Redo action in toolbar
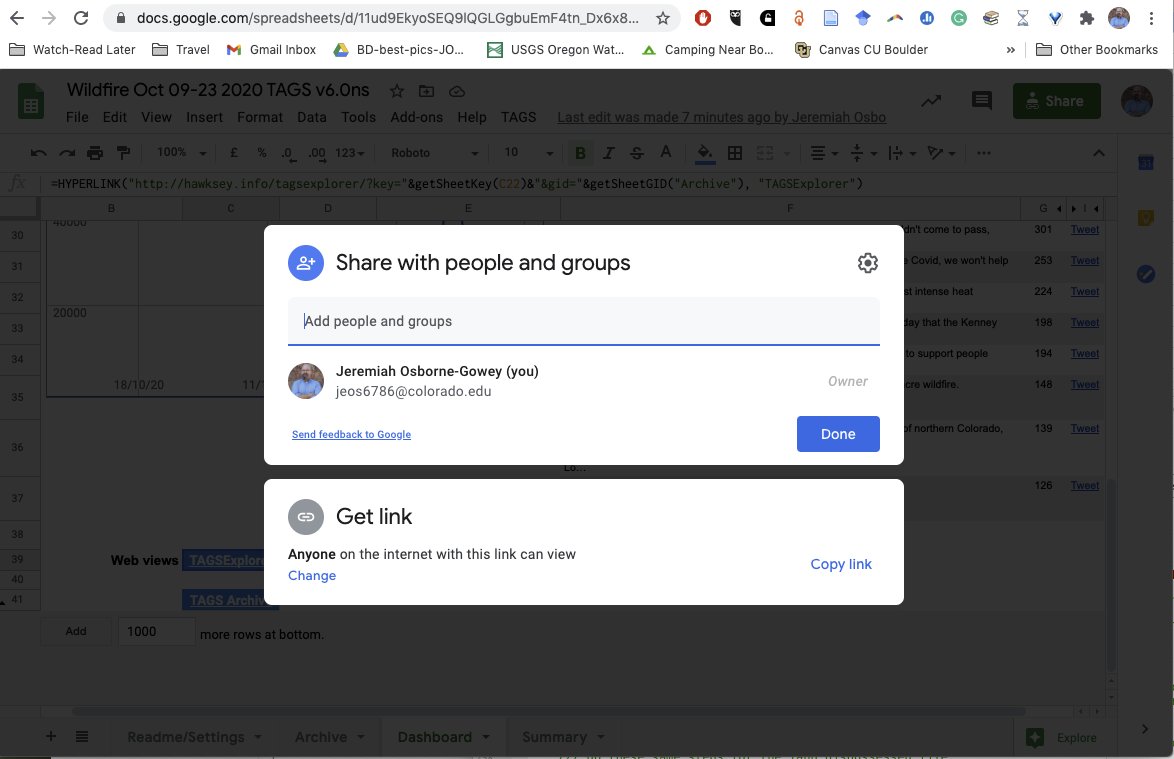The image size is (1174, 759). (67, 153)
